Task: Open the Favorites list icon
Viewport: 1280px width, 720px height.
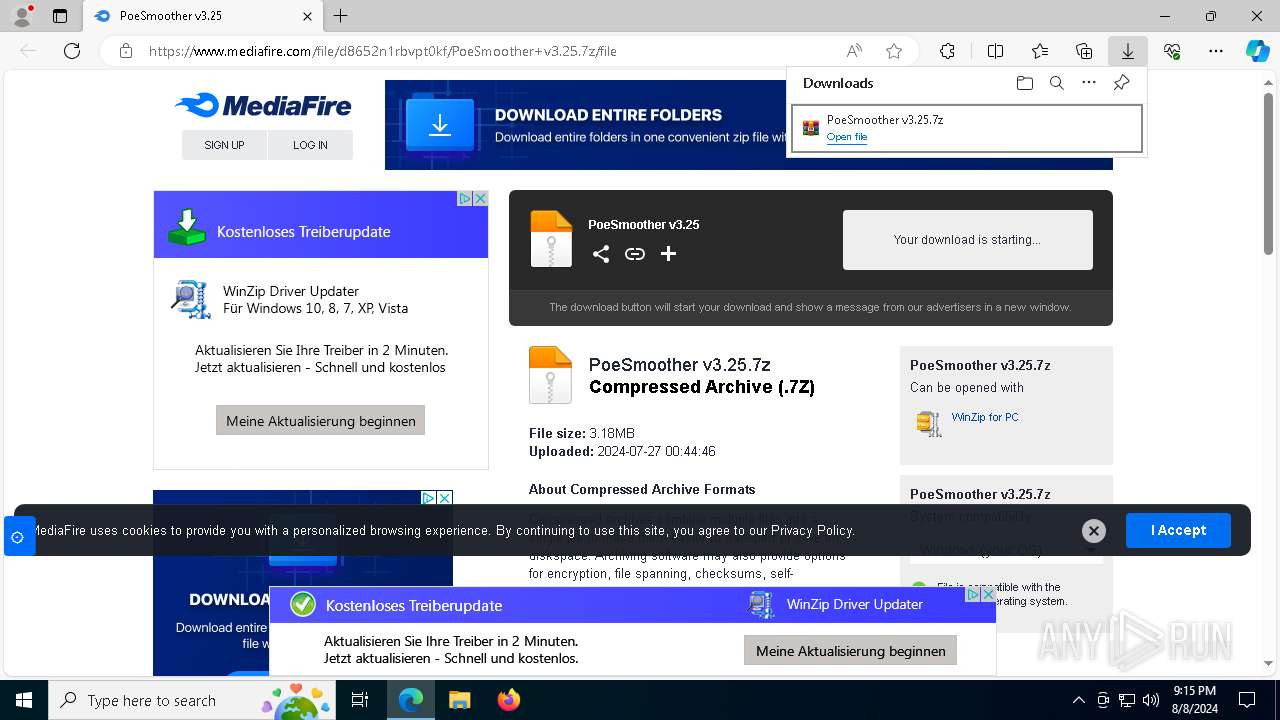Action: coord(1040,51)
